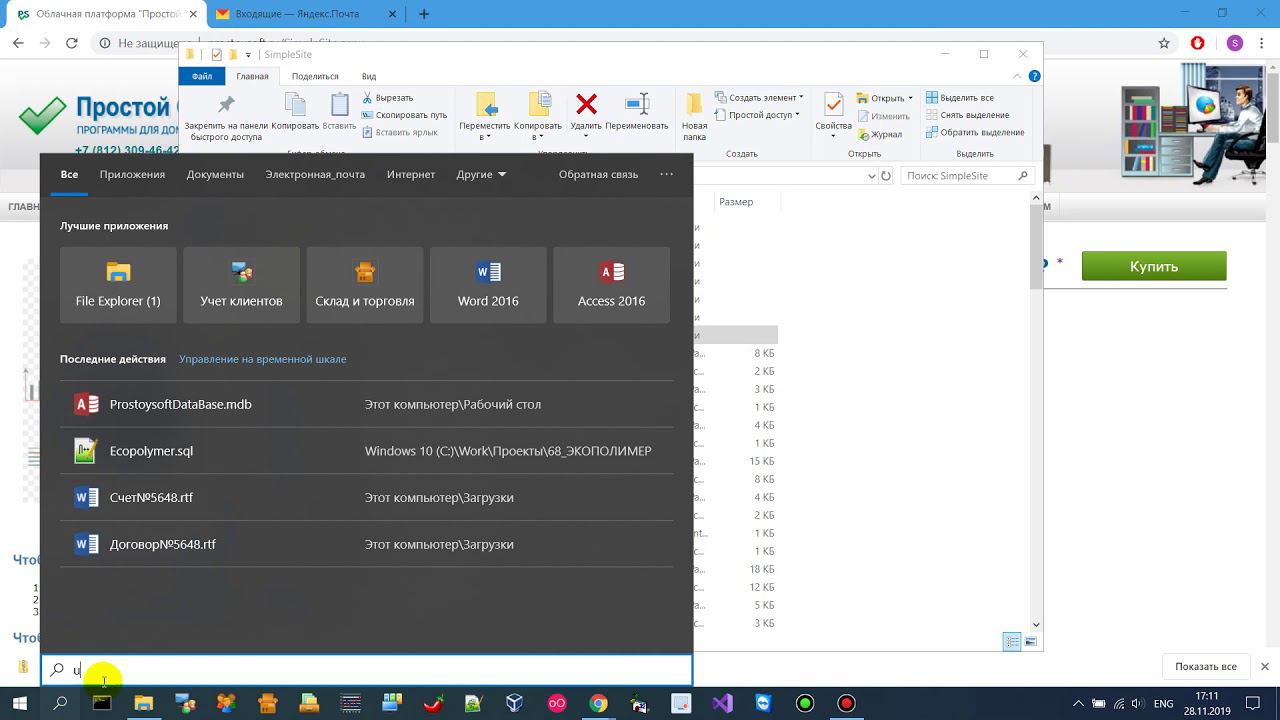This screenshot has width=1280, height=720.
Task: Expand the Другие filter dropdown
Action: (x=481, y=174)
